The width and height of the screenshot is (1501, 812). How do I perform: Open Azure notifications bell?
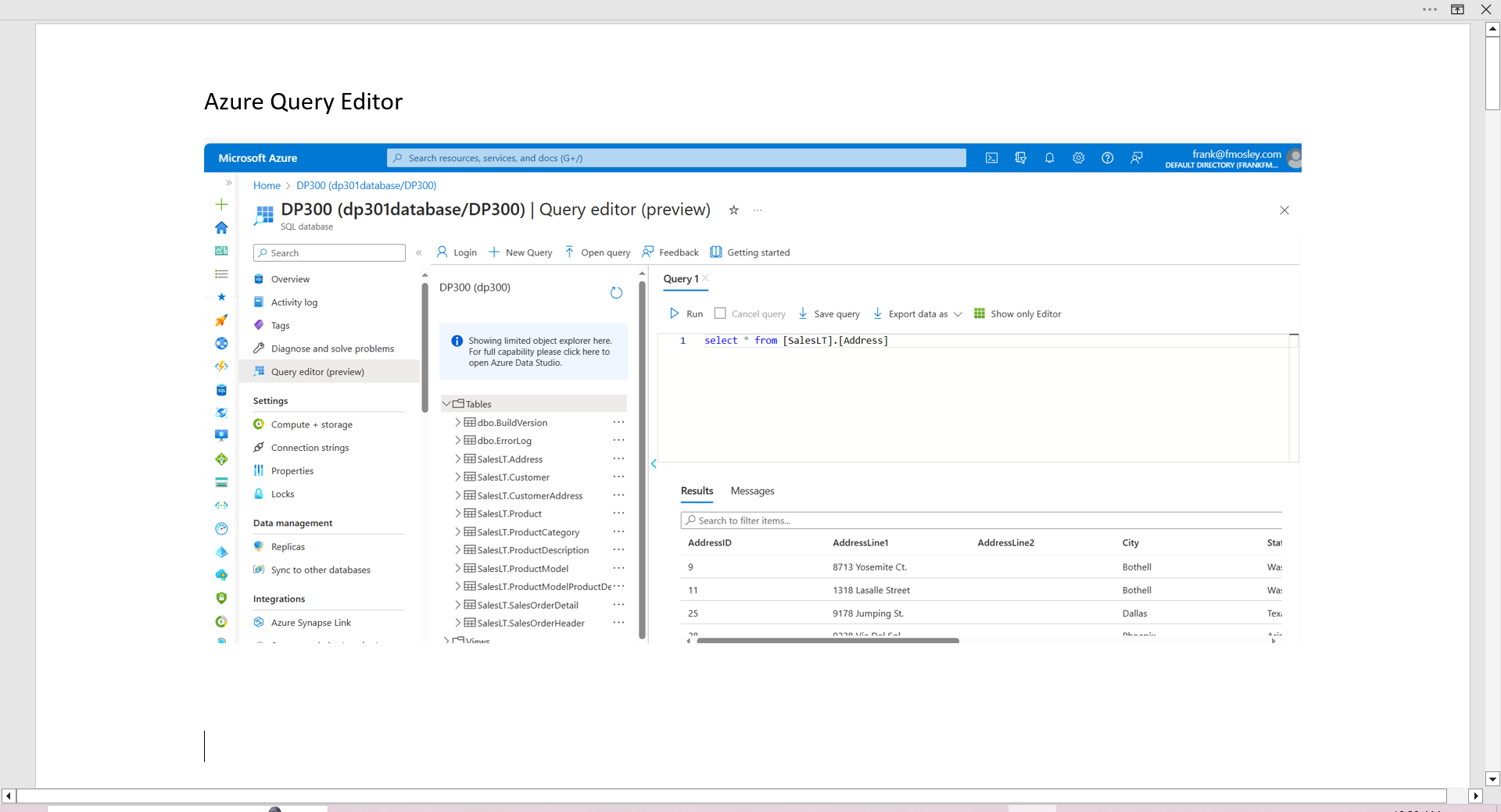point(1049,158)
